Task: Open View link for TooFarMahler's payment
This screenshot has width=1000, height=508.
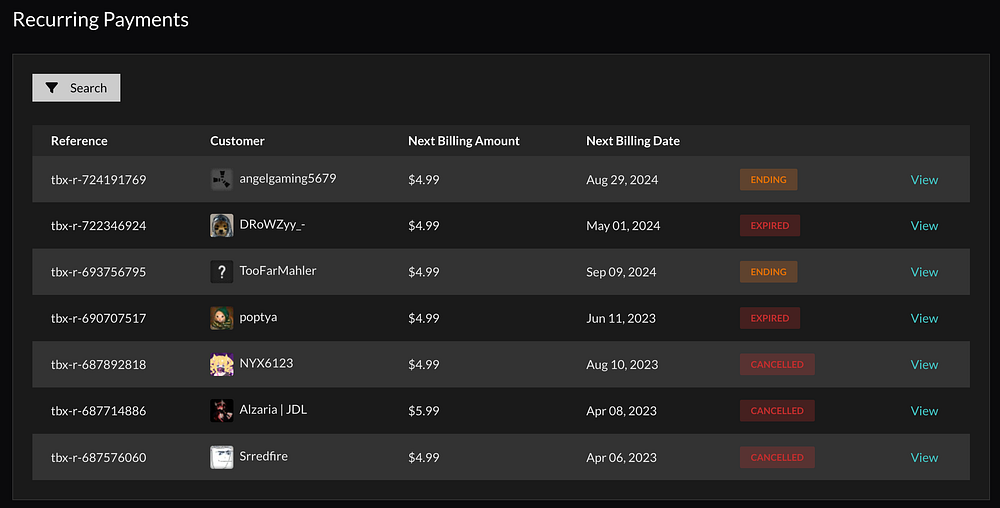Action: pos(924,272)
